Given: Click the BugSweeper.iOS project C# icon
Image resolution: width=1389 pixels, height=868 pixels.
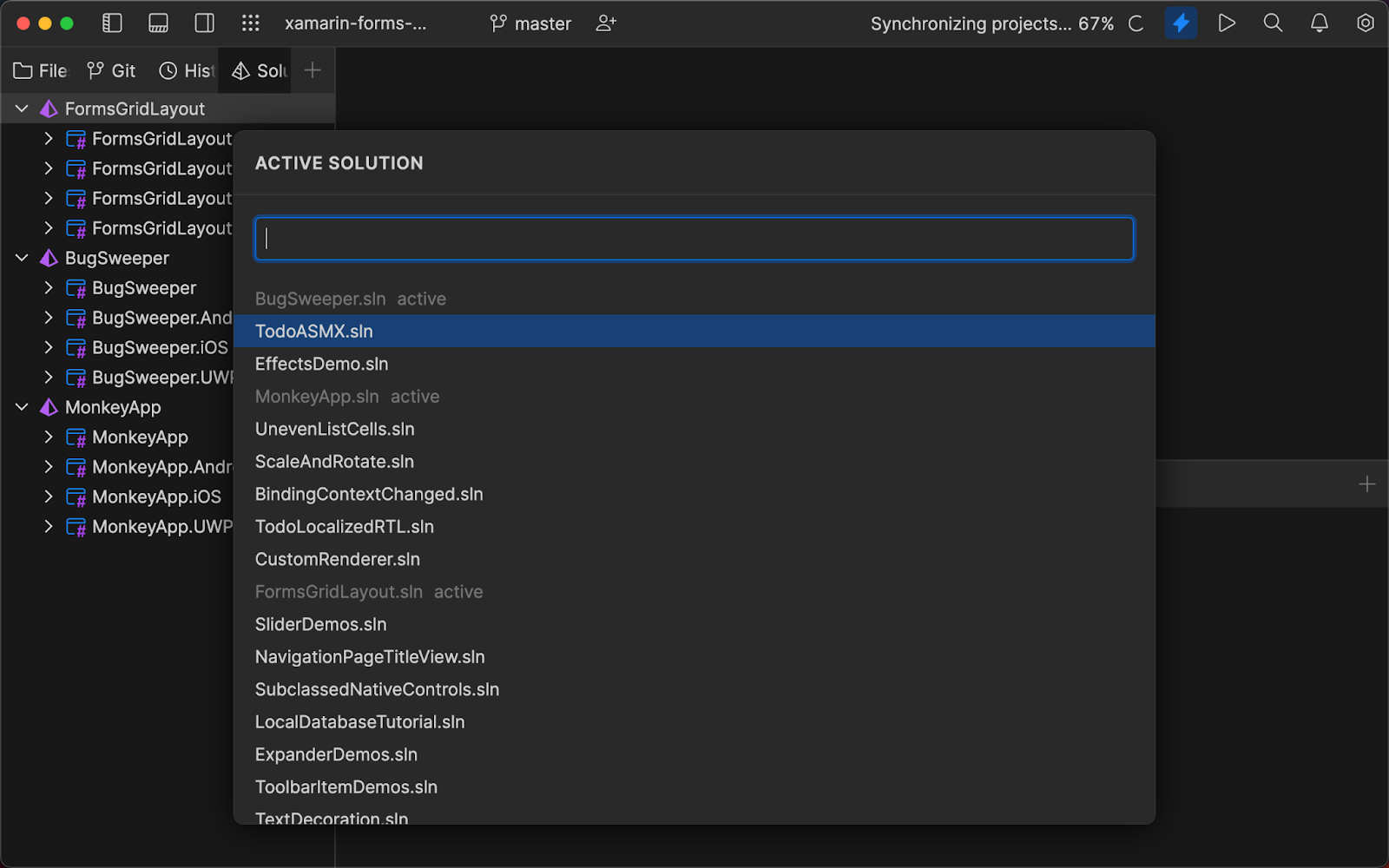Looking at the screenshot, I should coord(76,348).
